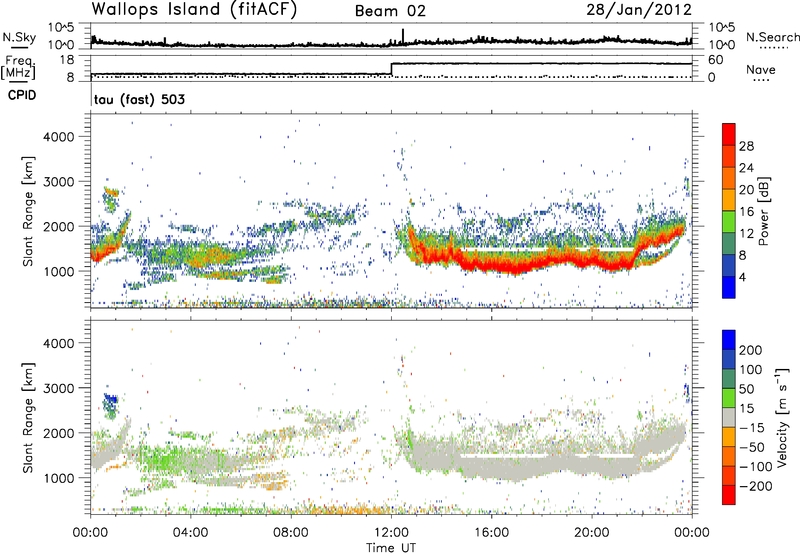Screen dimensions: 800x554
Task: Click gray middle segment of Velocity colorbar
Action: point(729,418)
